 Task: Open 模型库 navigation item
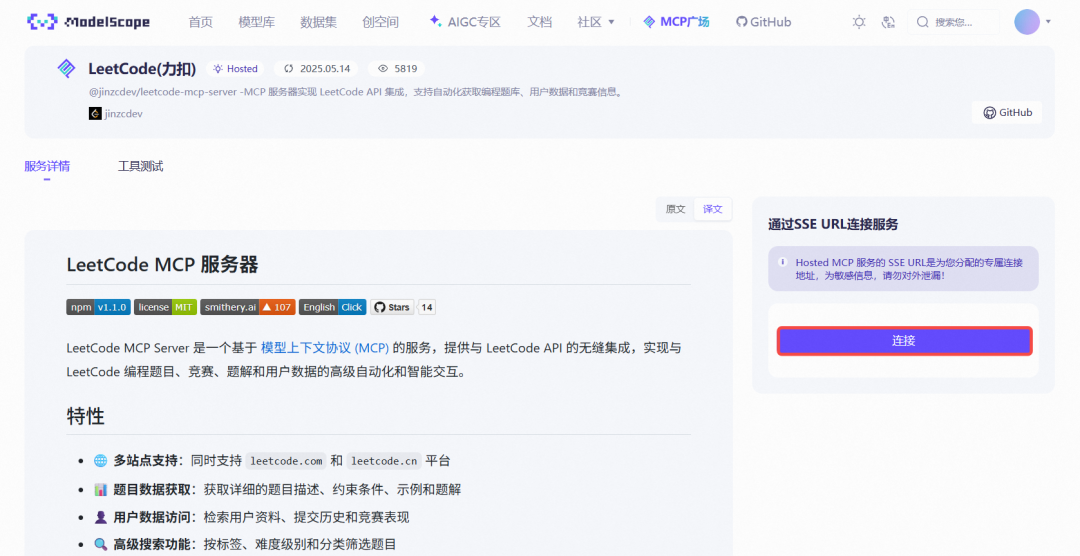click(x=256, y=22)
